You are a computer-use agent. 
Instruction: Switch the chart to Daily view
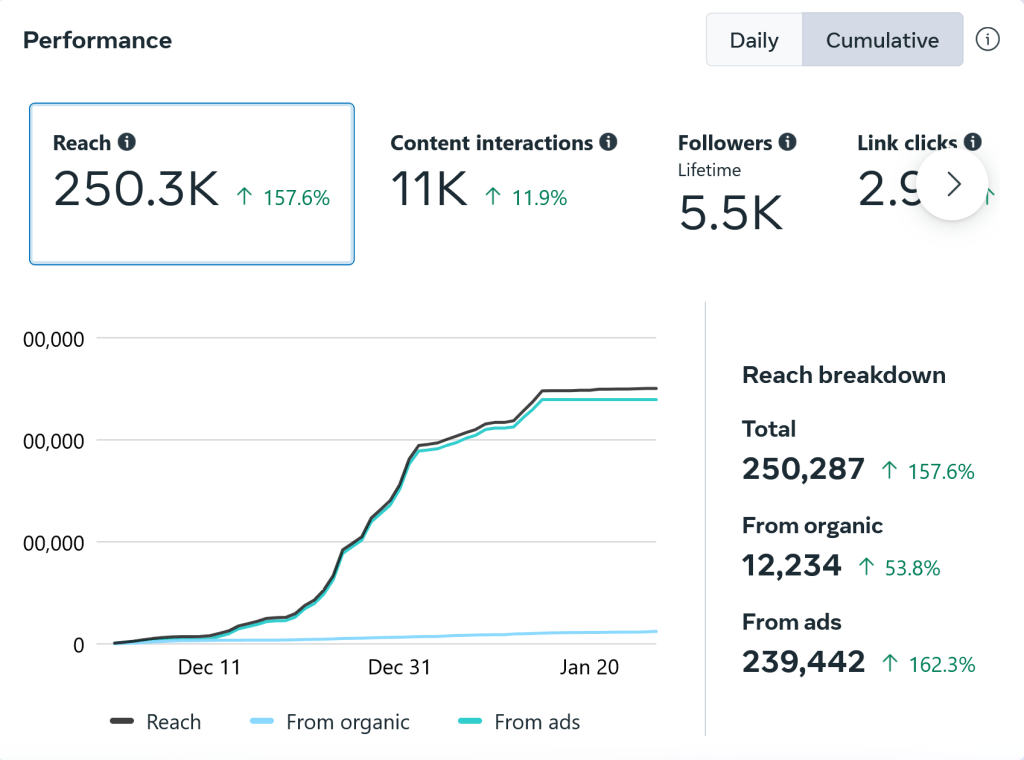(x=754, y=40)
